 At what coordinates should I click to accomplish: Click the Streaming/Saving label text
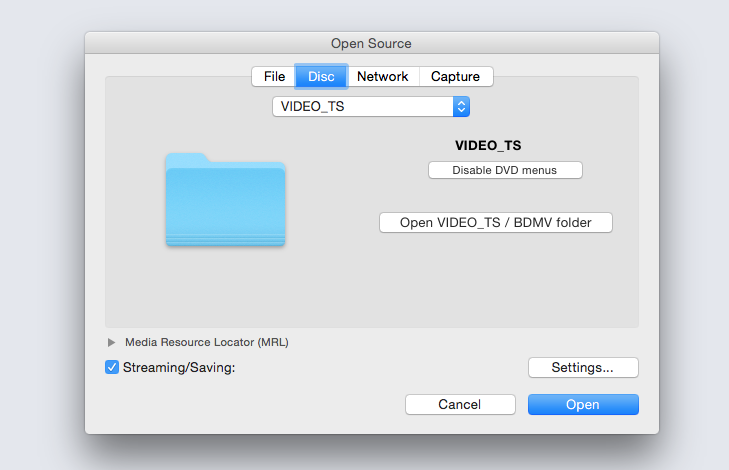179,368
